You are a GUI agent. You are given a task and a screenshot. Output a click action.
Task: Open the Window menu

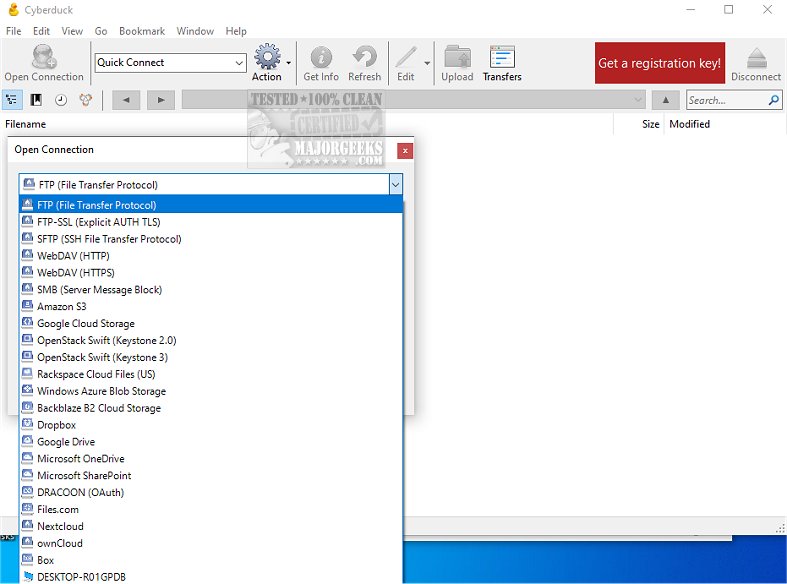point(195,31)
